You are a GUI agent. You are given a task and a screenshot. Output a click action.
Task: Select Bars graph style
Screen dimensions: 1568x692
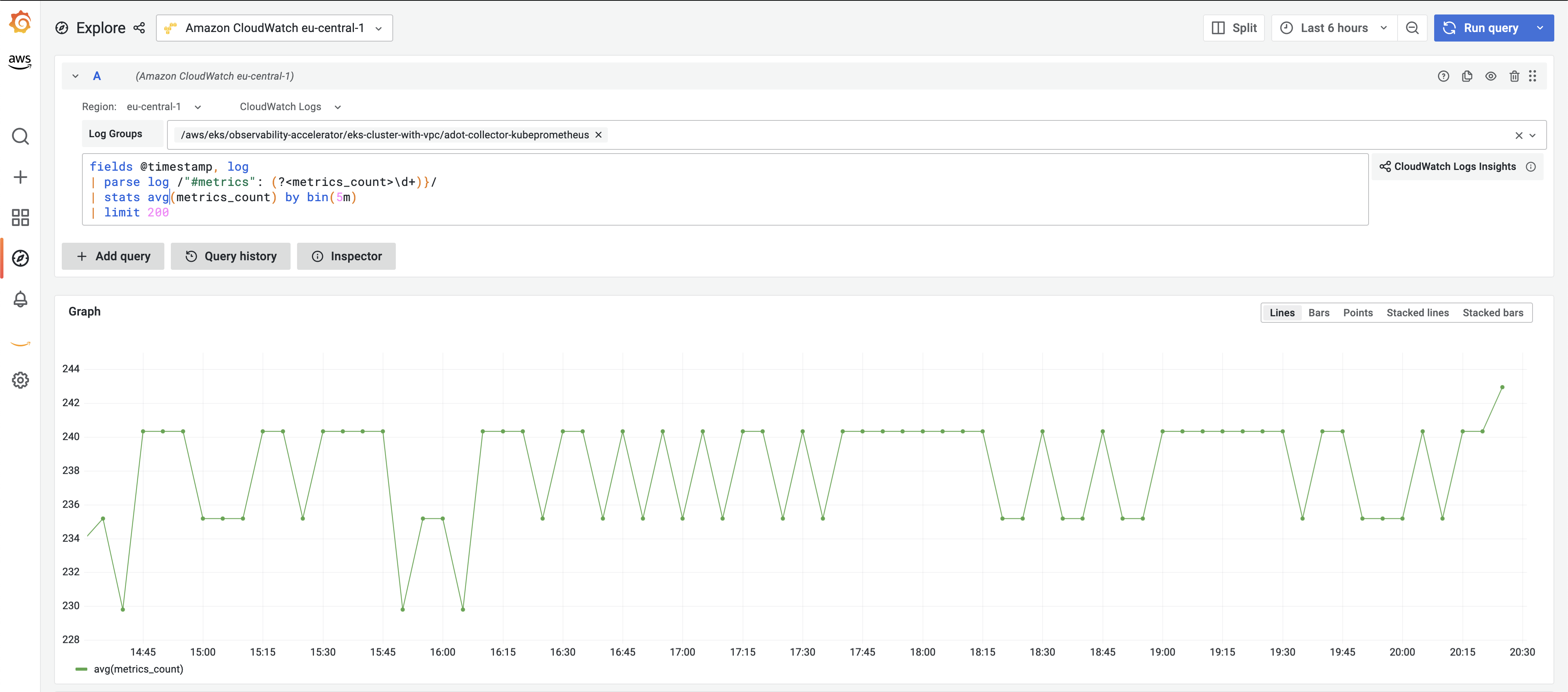tap(1319, 312)
